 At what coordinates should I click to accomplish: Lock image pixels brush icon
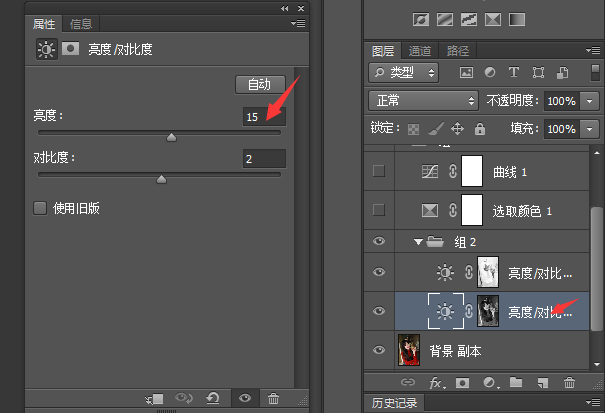point(436,129)
